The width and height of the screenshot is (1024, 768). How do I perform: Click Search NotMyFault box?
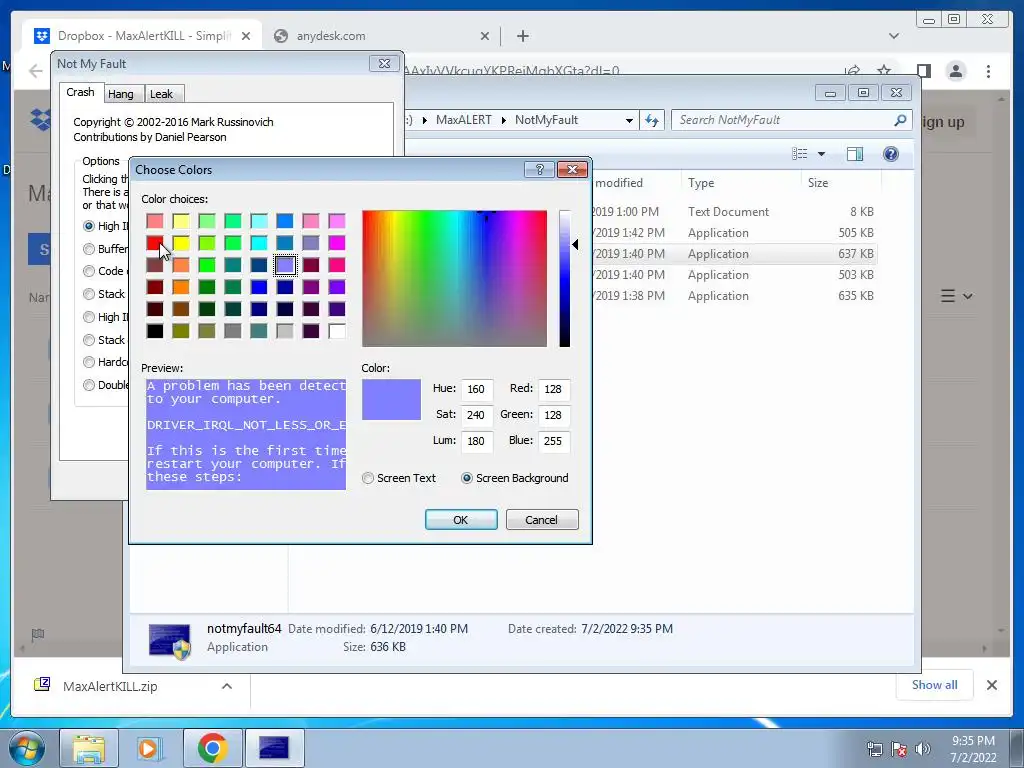(792, 120)
